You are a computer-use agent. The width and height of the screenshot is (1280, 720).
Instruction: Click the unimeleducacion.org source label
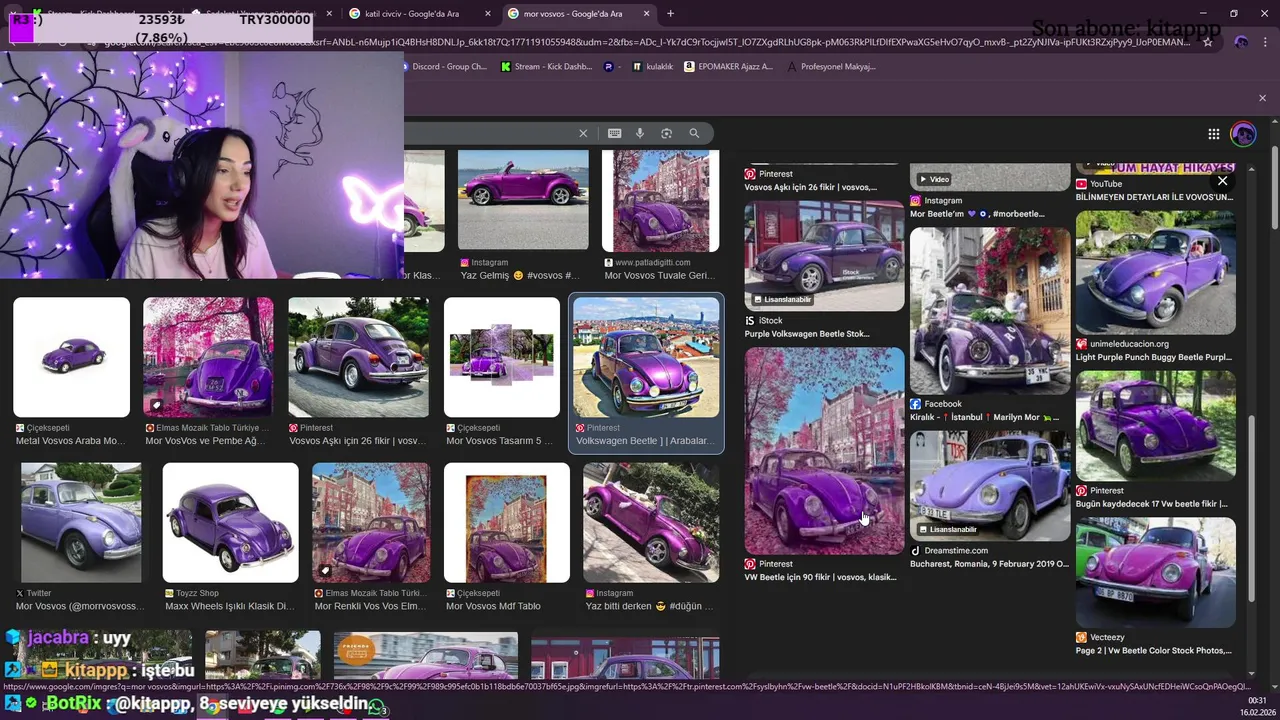pos(1129,344)
